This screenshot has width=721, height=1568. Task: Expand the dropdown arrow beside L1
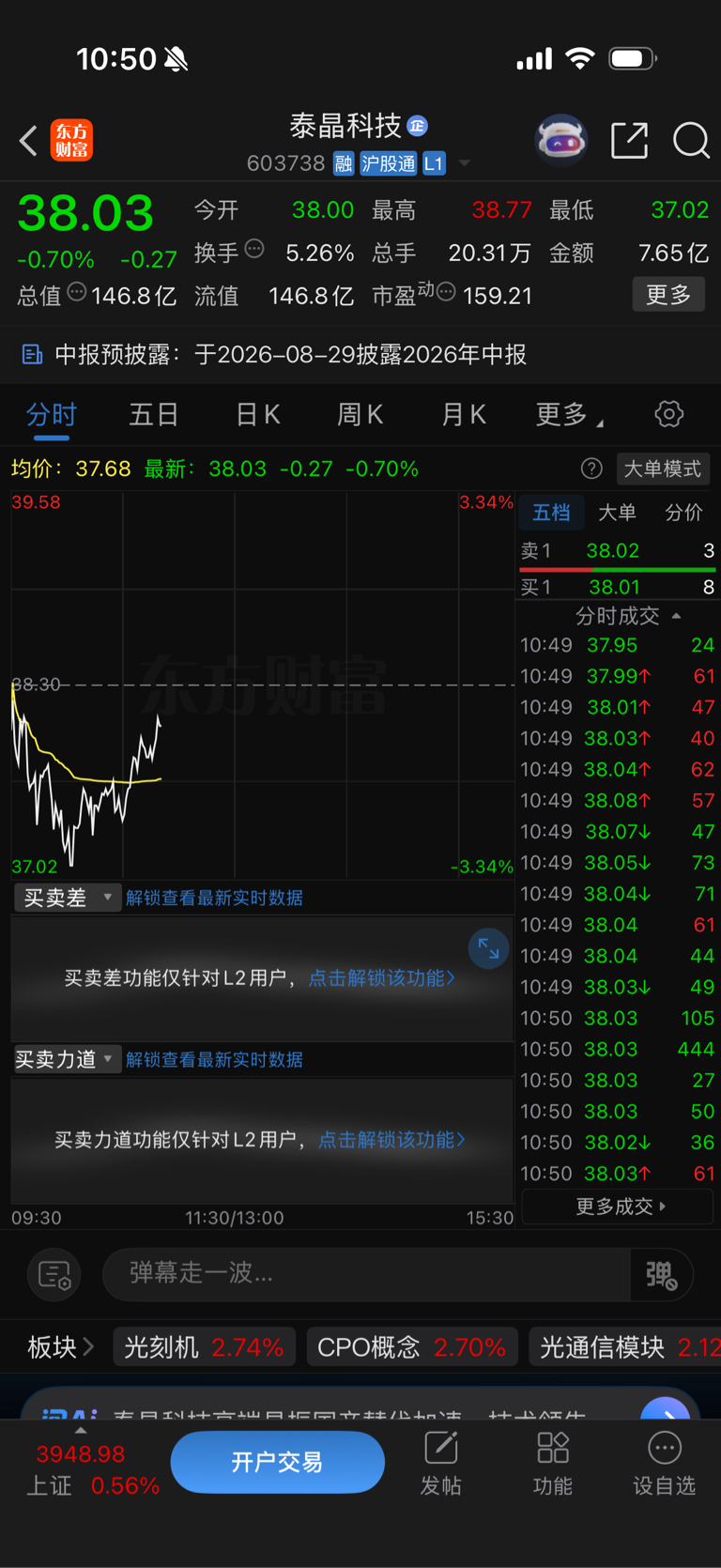coord(464,163)
